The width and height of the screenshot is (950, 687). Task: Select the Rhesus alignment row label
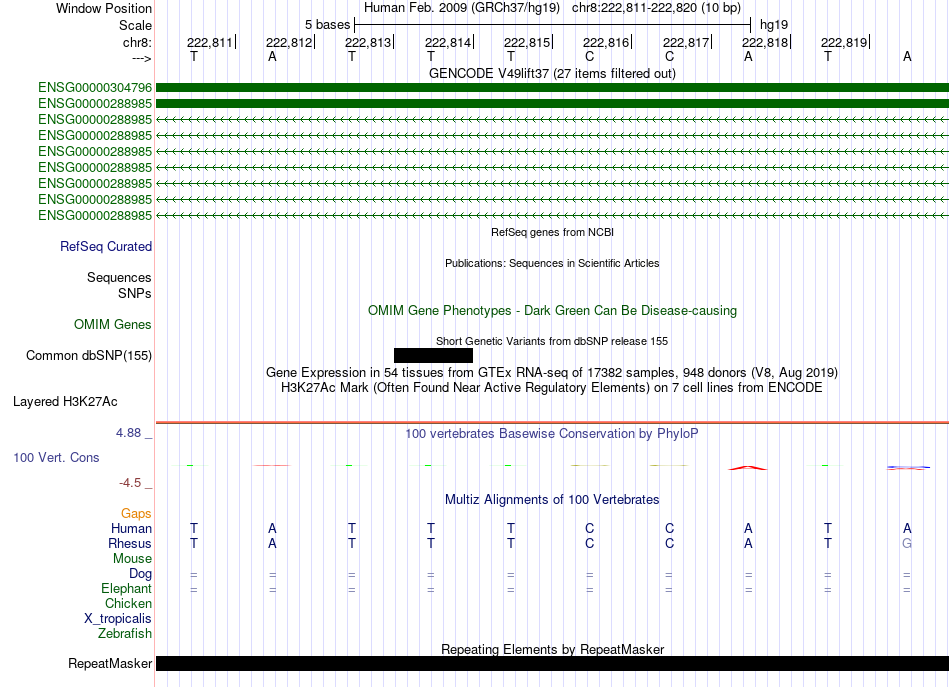(x=130, y=543)
